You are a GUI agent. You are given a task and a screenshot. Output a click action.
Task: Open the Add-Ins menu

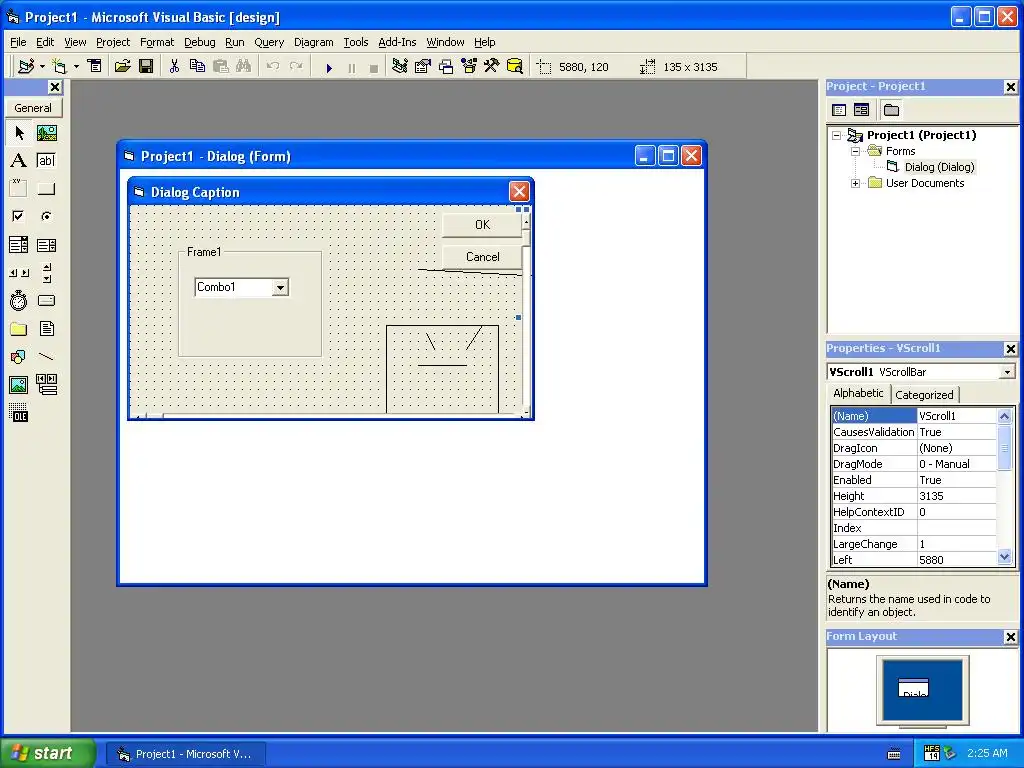pos(397,42)
